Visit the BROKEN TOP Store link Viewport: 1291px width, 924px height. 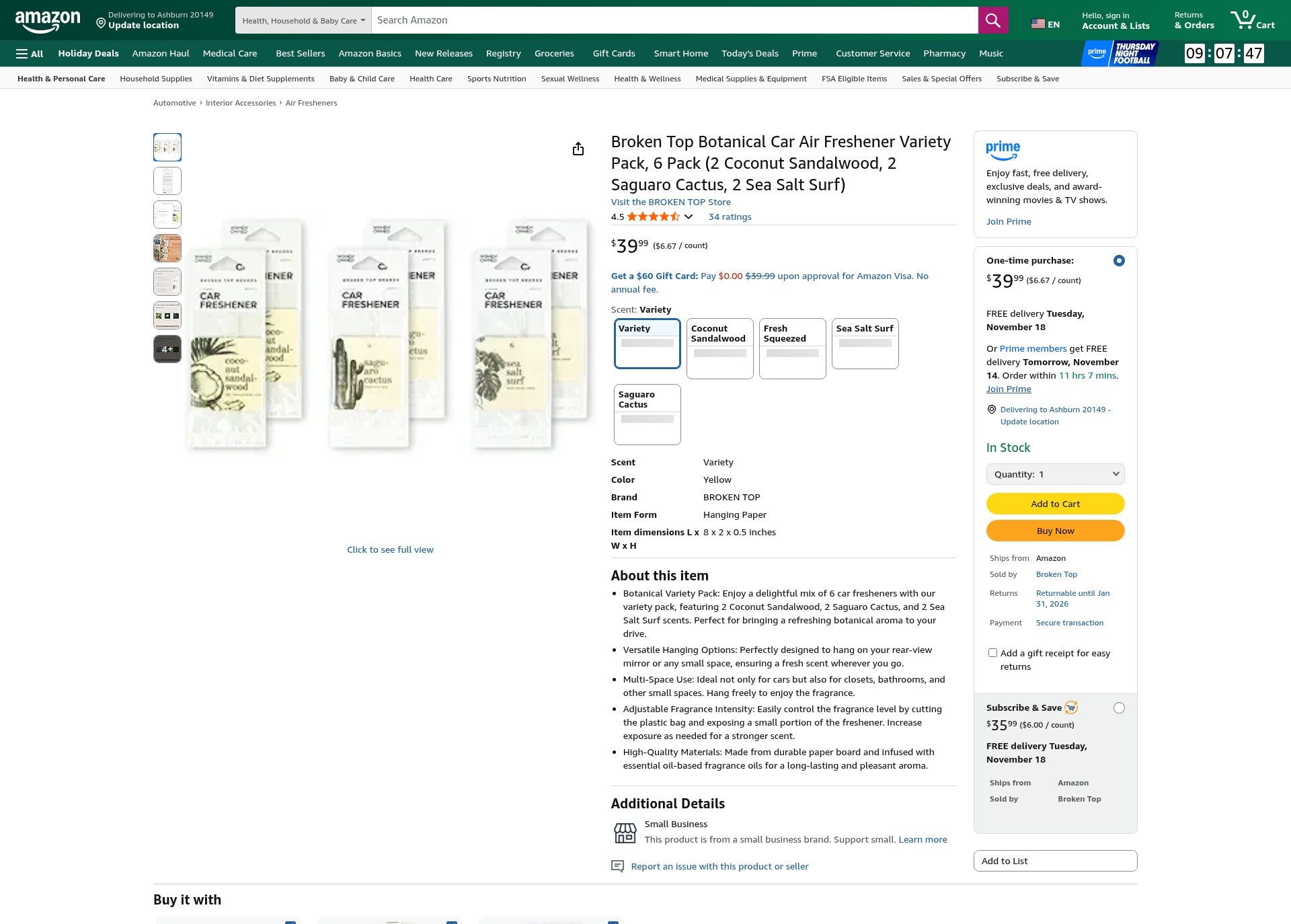click(x=670, y=202)
